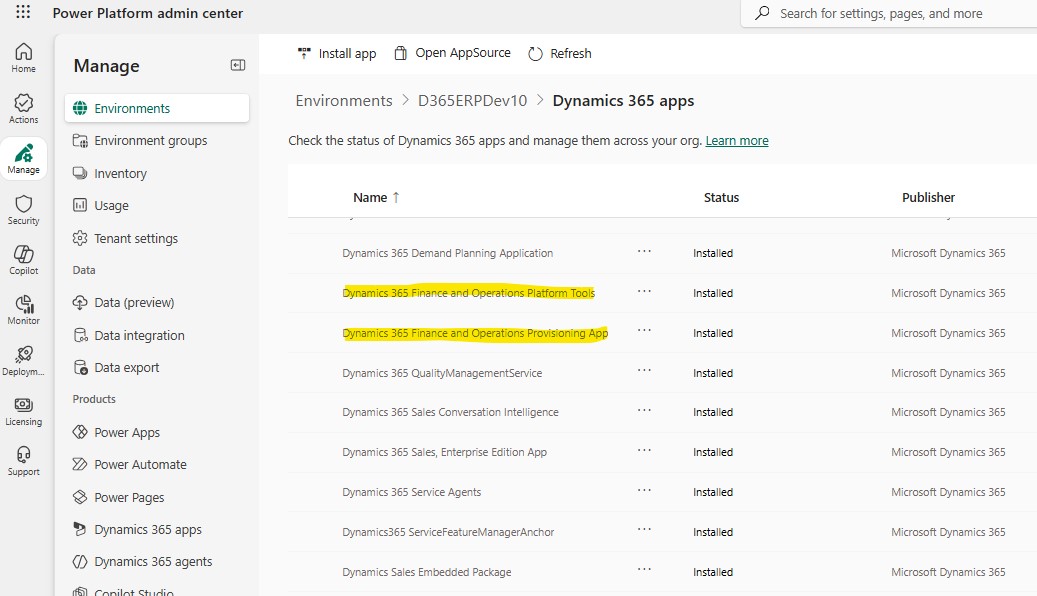Viewport: 1037px width, 596px height.
Task: Open the Learn more link
Action: [x=737, y=140]
